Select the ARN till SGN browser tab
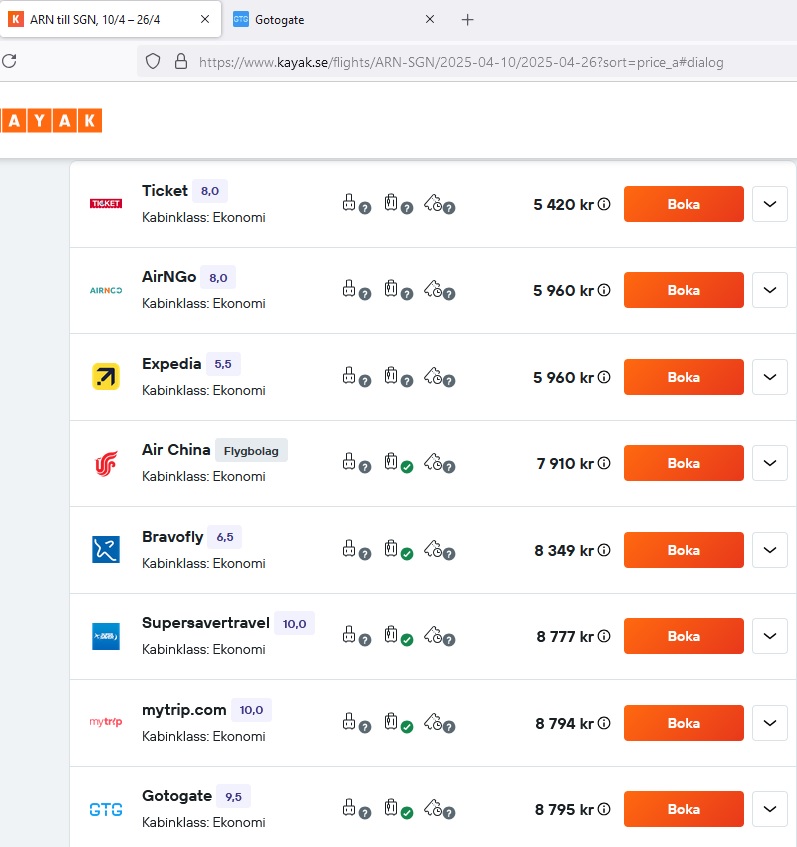 click(x=110, y=19)
